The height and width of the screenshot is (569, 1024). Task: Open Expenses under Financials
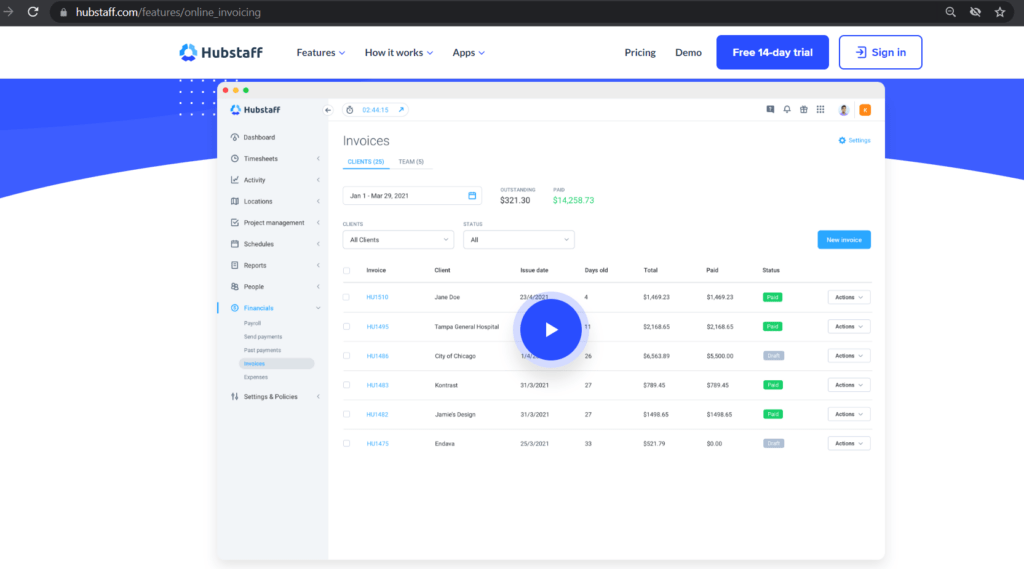(x=256, y=378)
